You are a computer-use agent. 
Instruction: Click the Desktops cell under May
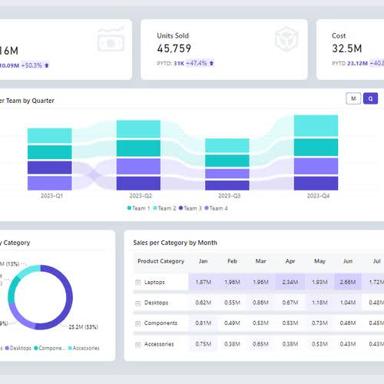320,303
